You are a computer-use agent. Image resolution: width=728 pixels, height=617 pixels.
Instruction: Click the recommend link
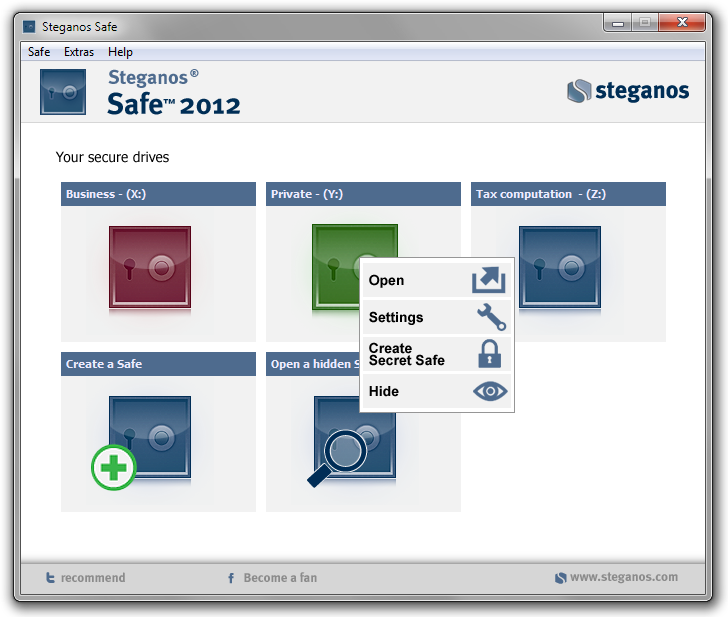click(93, 578)
